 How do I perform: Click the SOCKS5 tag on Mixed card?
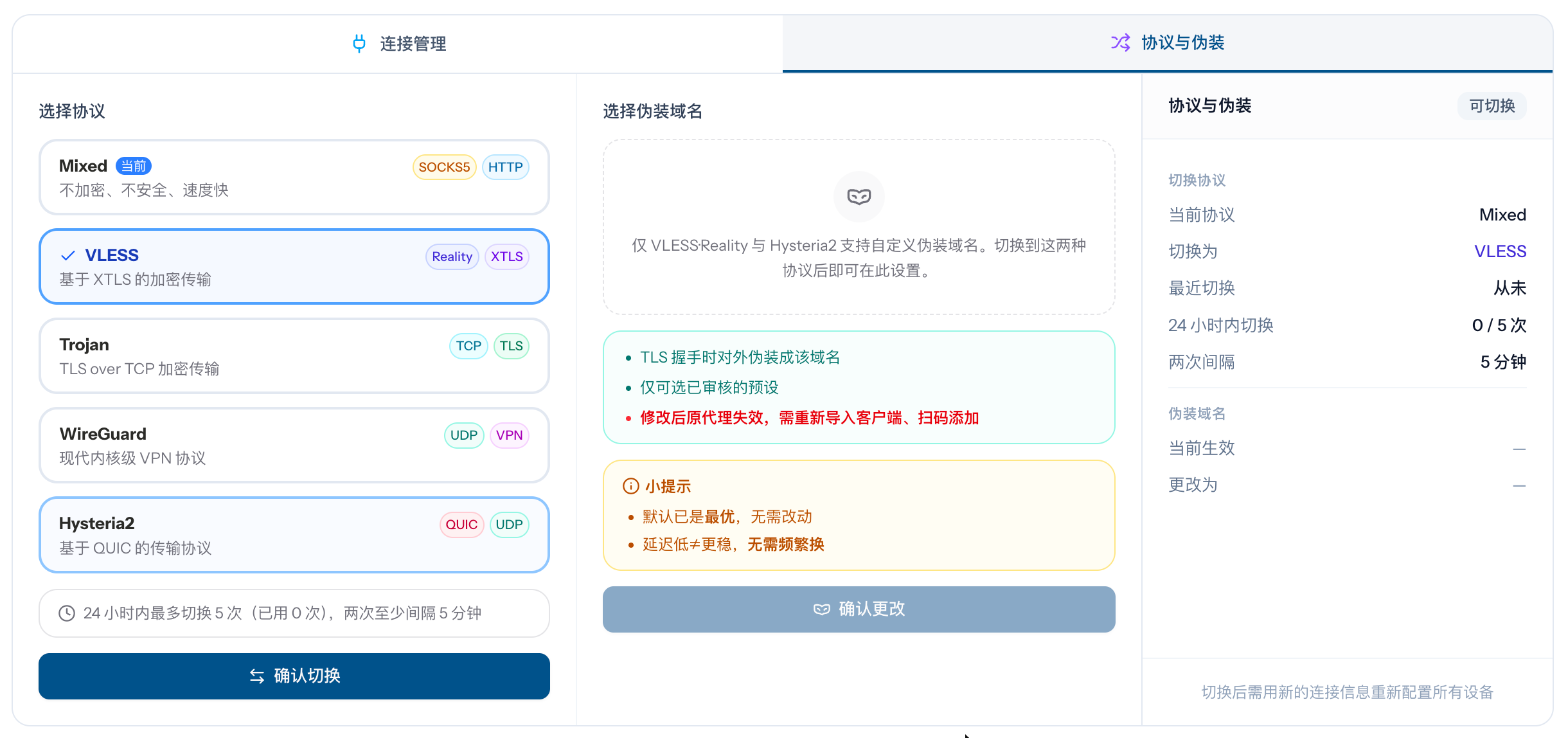tap(444, 167)
